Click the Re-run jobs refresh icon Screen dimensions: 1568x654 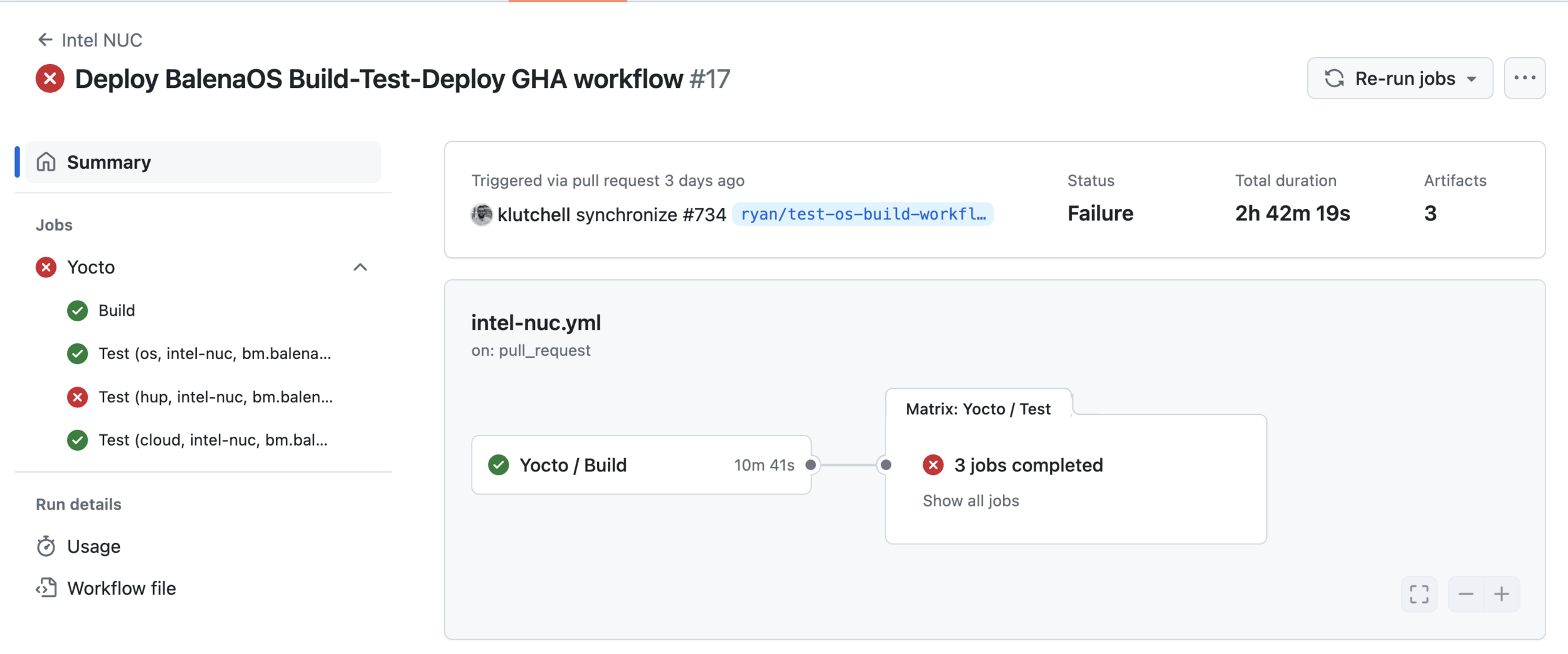[x=1334, y=78]
